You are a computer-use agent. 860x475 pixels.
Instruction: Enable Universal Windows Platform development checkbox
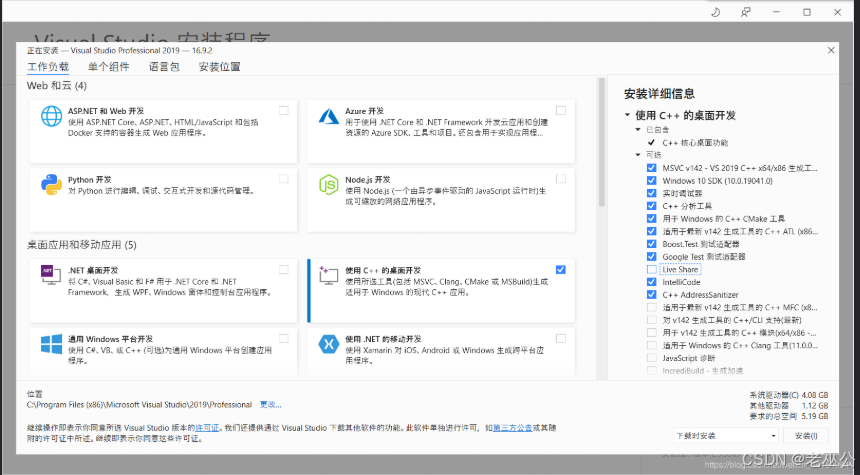(x=284, y=338)
